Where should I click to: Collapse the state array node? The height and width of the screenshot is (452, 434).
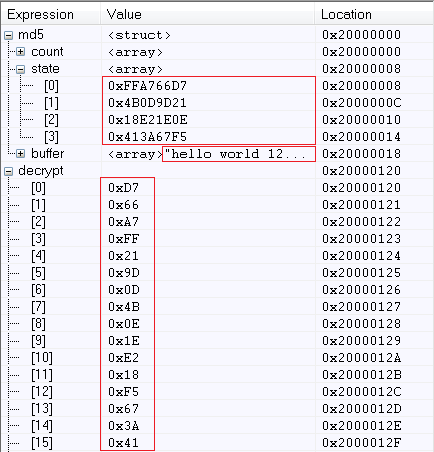[x=21, y=69]
